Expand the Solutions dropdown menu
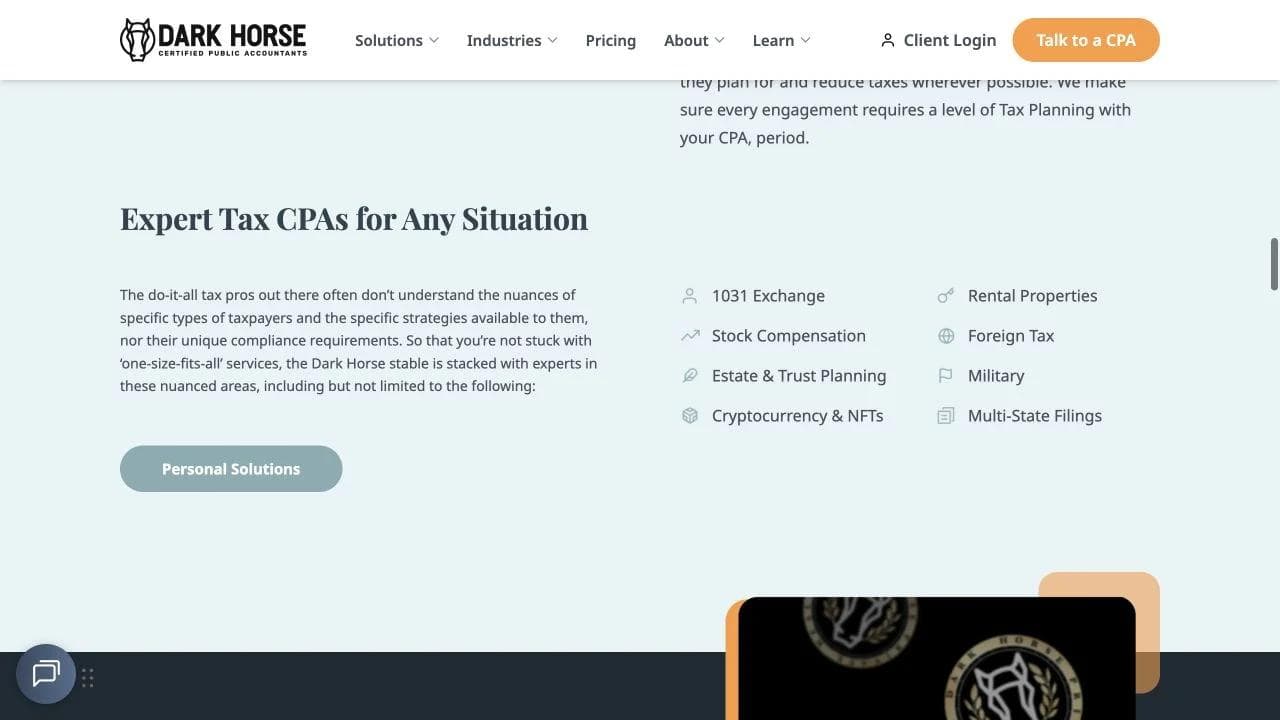Viewport: 1280px width, 720px height. point(397,41)
